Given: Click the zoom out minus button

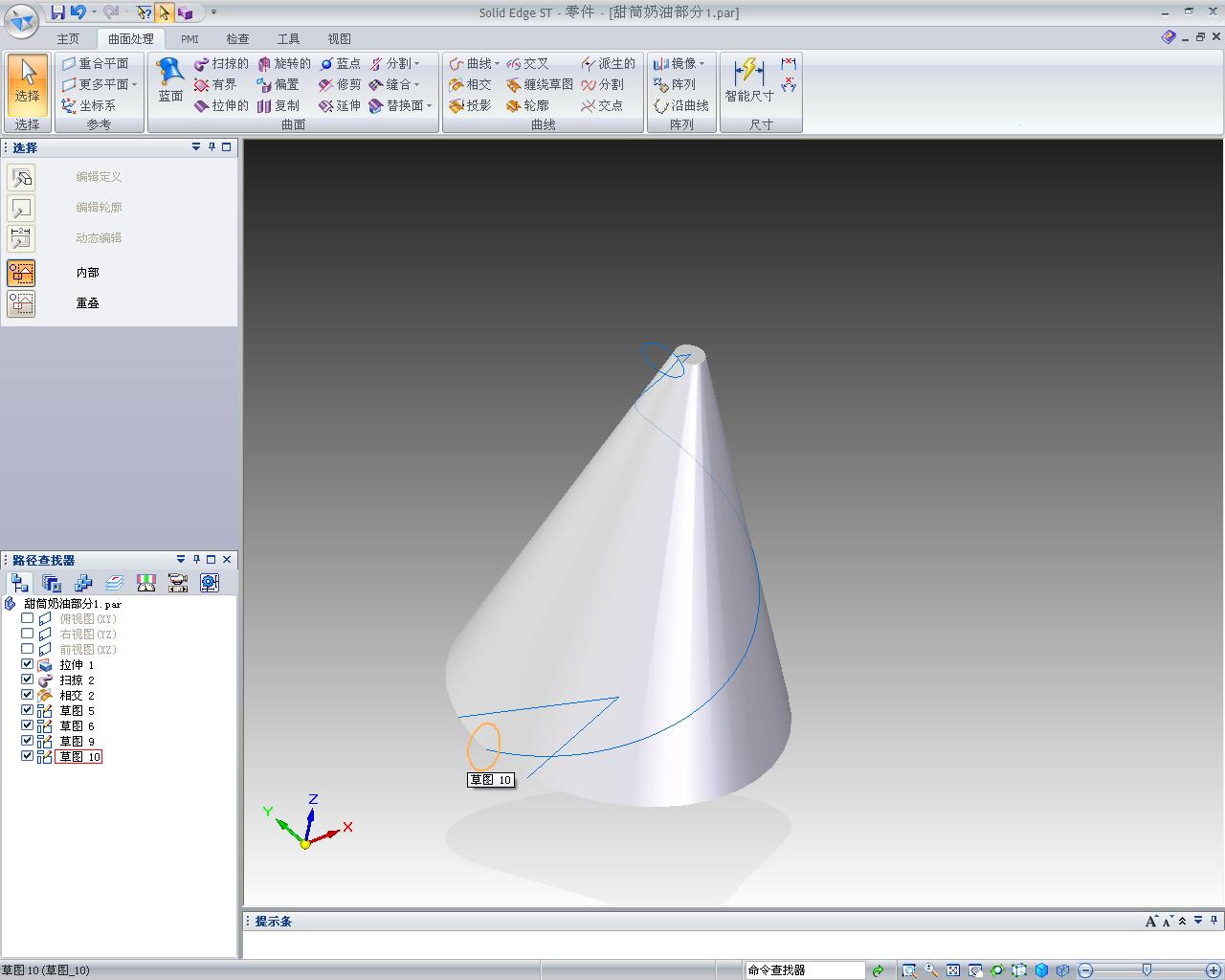Looking at the screenshot, I should coord(1085,970).
